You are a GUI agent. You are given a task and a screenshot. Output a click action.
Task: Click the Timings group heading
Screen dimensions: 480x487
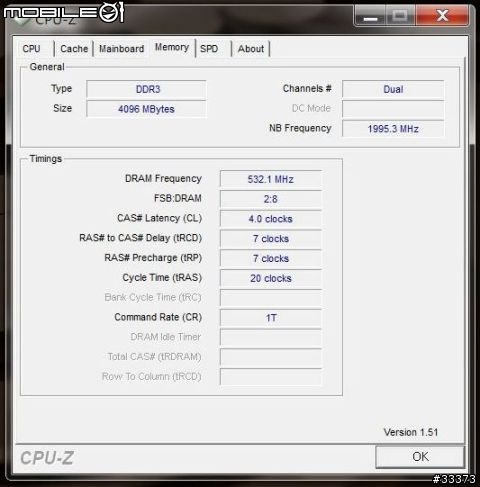tap(46, 159)
